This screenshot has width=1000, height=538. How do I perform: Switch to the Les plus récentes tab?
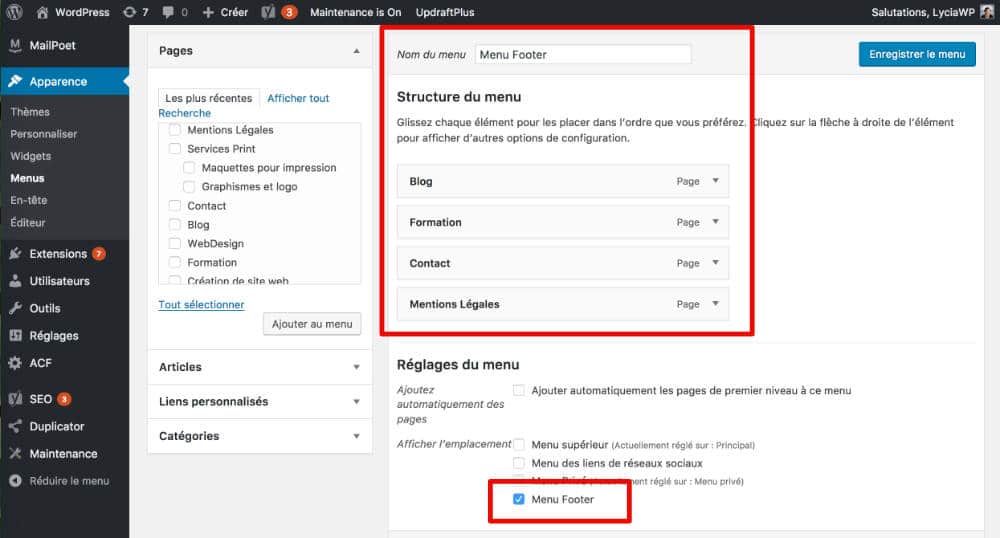209,98
